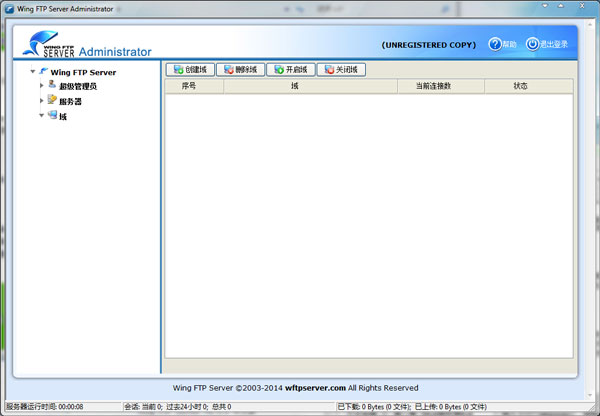
Task: Click the 开启域 (Open Domain) button
Action: [291, 70]
